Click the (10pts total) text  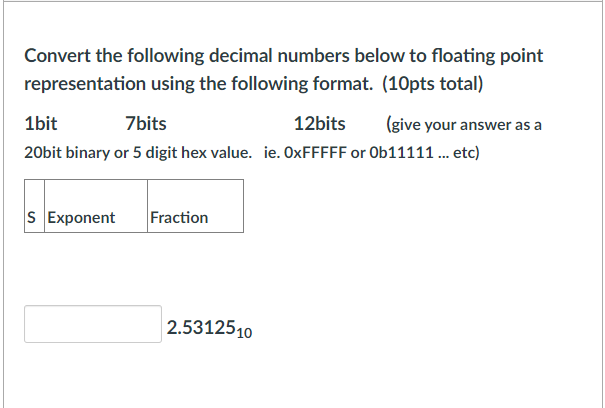(x=433, y=84)
